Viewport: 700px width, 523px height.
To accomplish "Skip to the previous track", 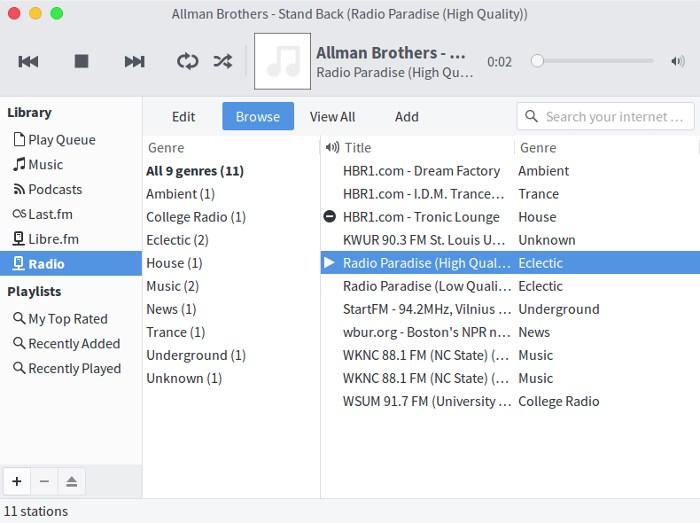I will click(29, 62).
